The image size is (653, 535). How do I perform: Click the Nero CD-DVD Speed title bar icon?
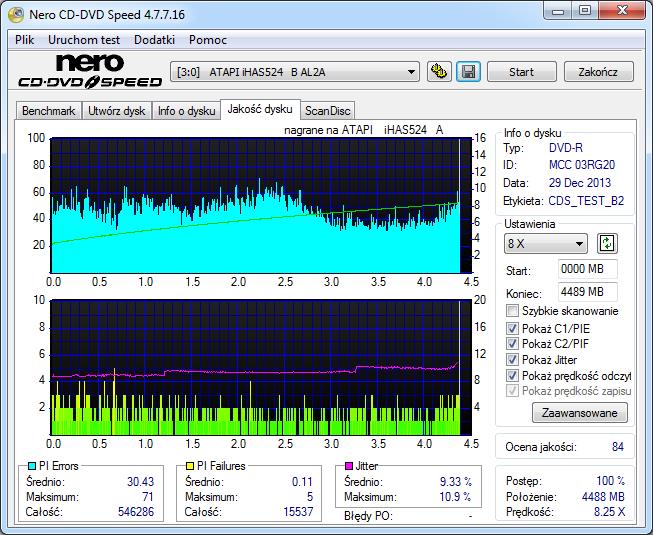(16, 15)
